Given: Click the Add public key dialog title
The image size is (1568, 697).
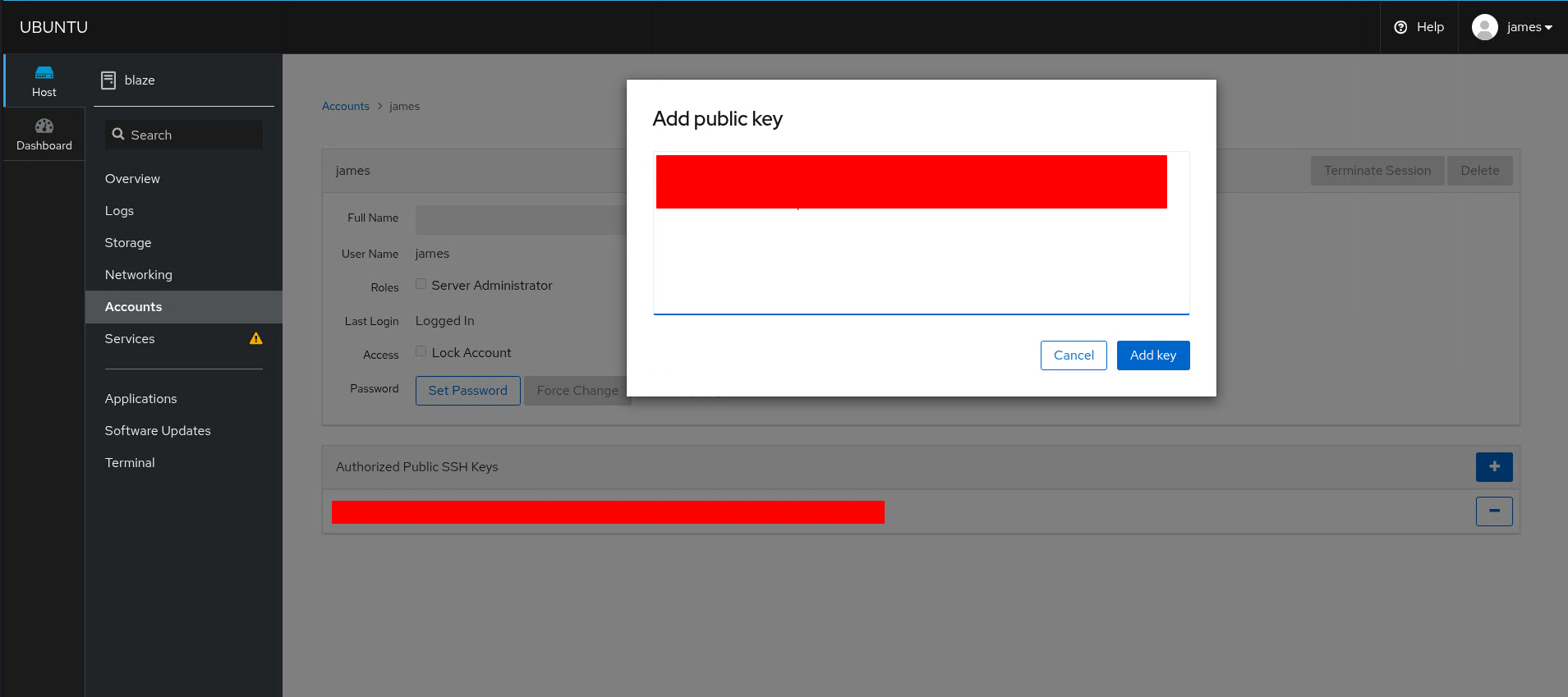Looking at the screenshot, I should [718, 119].
